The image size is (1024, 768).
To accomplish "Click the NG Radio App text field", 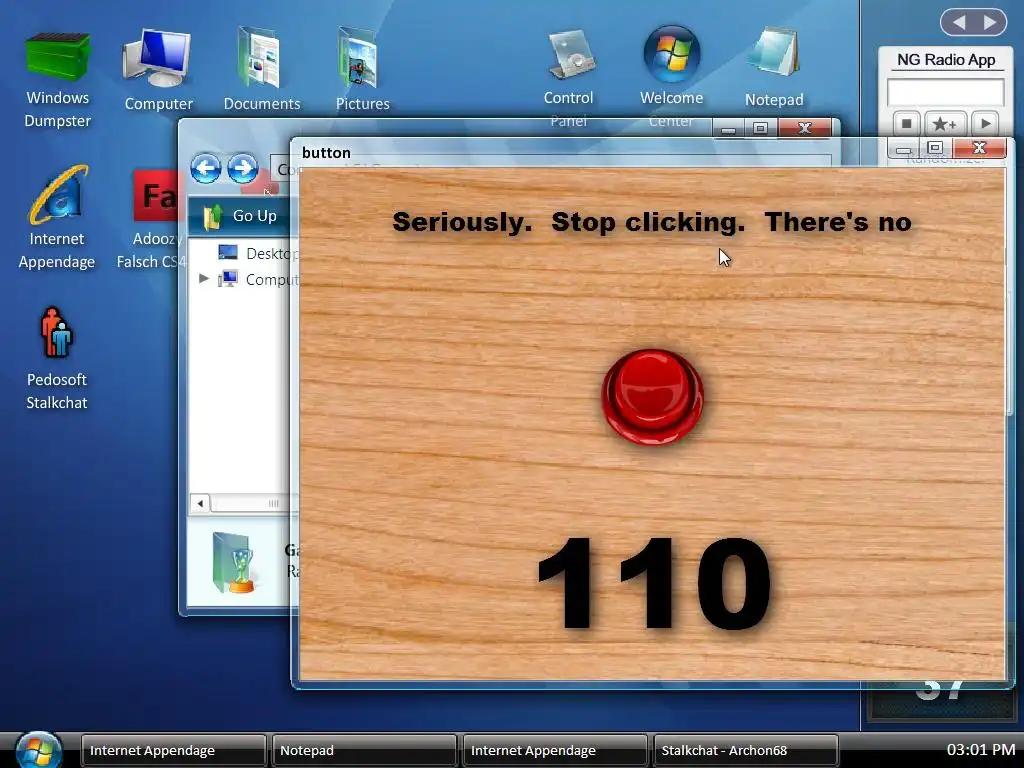I will [946, 92].
